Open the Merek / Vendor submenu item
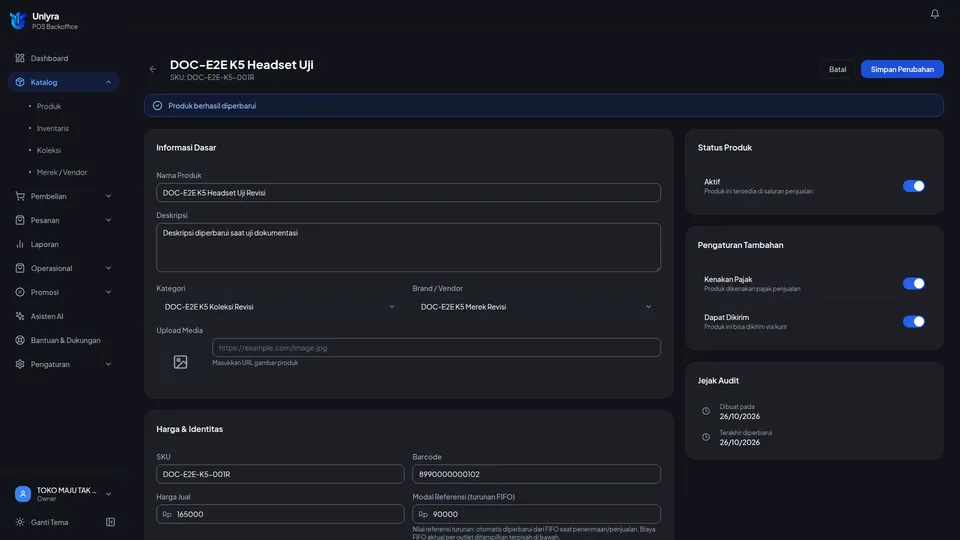960x540 pixels. (62, 172)
